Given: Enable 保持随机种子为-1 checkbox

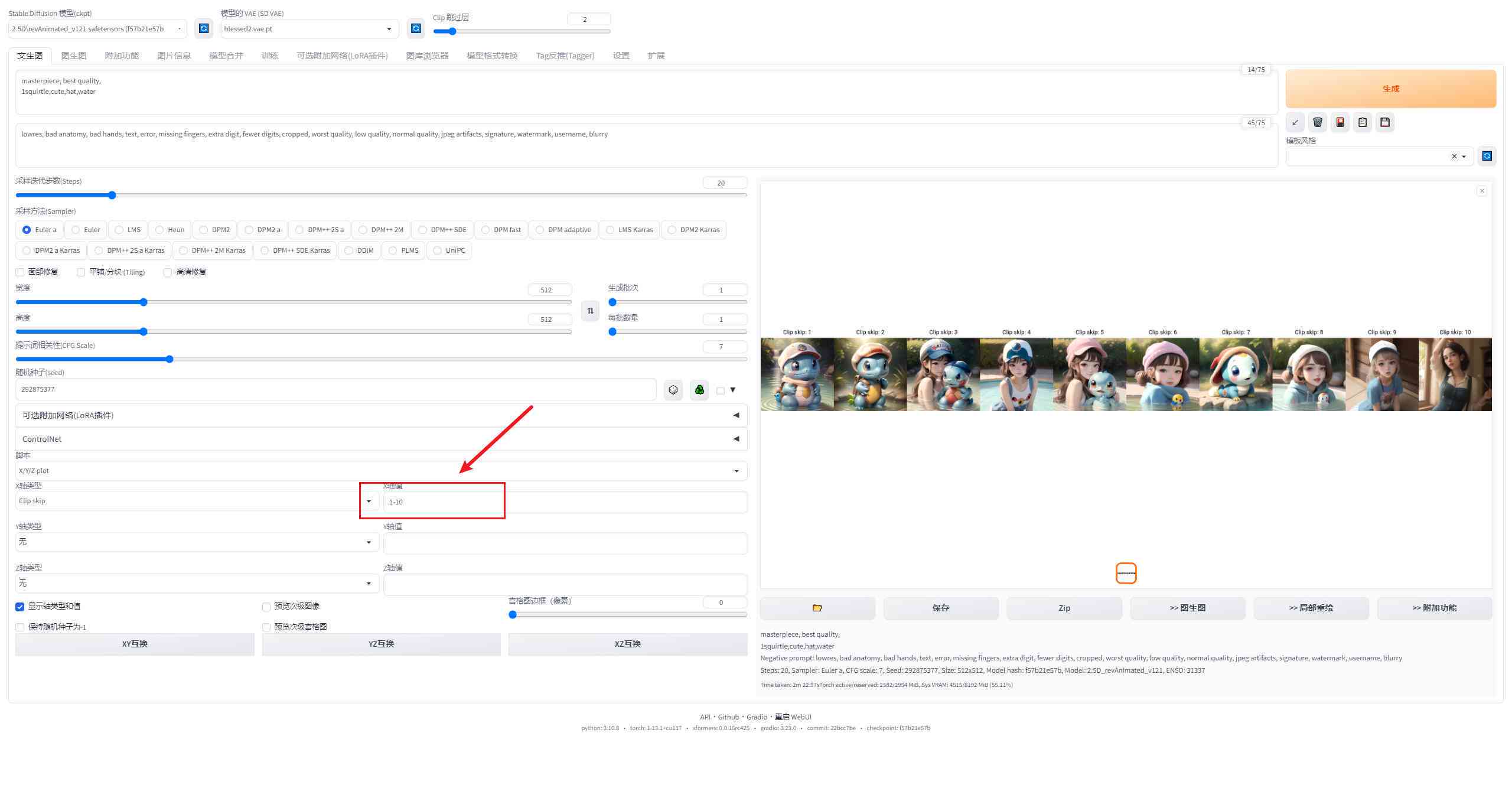Looking at the screenshot, I should (x=20, y=627).
